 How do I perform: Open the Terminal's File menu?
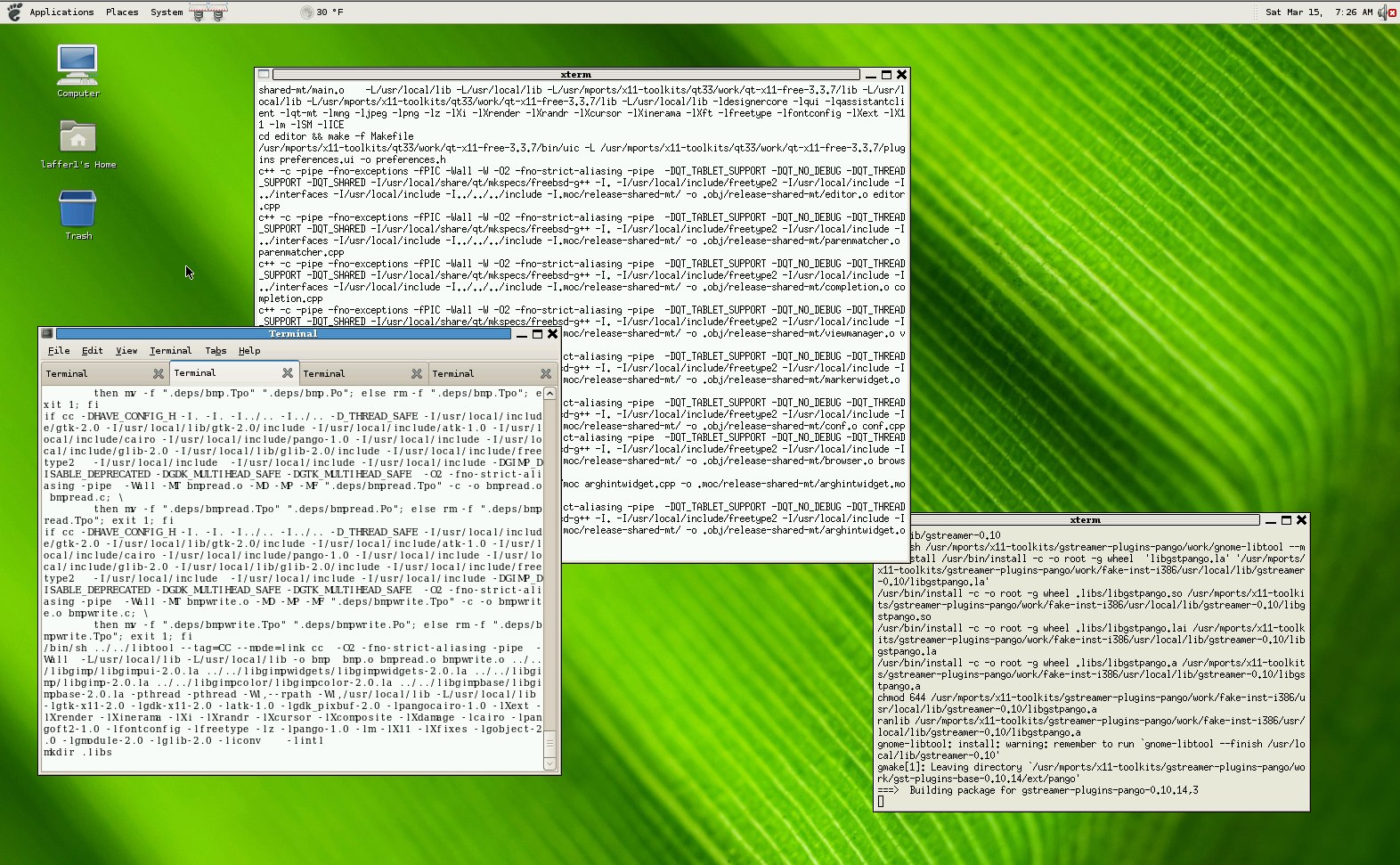click(x=59, y=351)
